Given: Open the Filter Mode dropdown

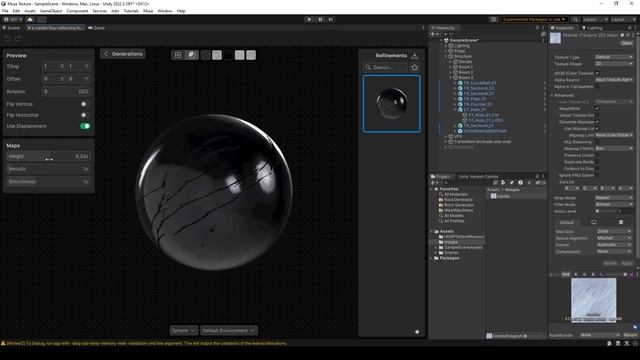Looking at the screenshot, I should pyautogui.click(x=614, y=204).
